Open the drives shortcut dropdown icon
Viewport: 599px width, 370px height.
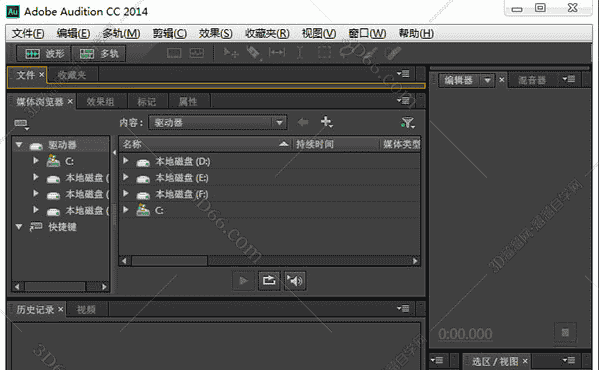tap(21, 124)
